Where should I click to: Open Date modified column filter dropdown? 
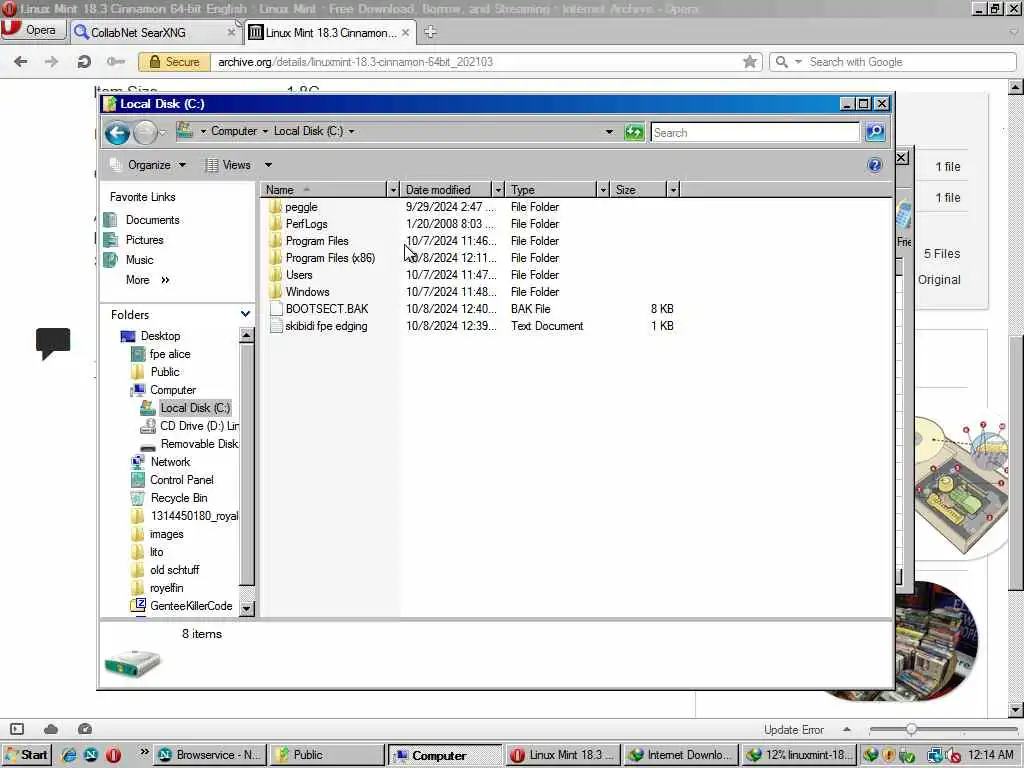click(498, 190)
